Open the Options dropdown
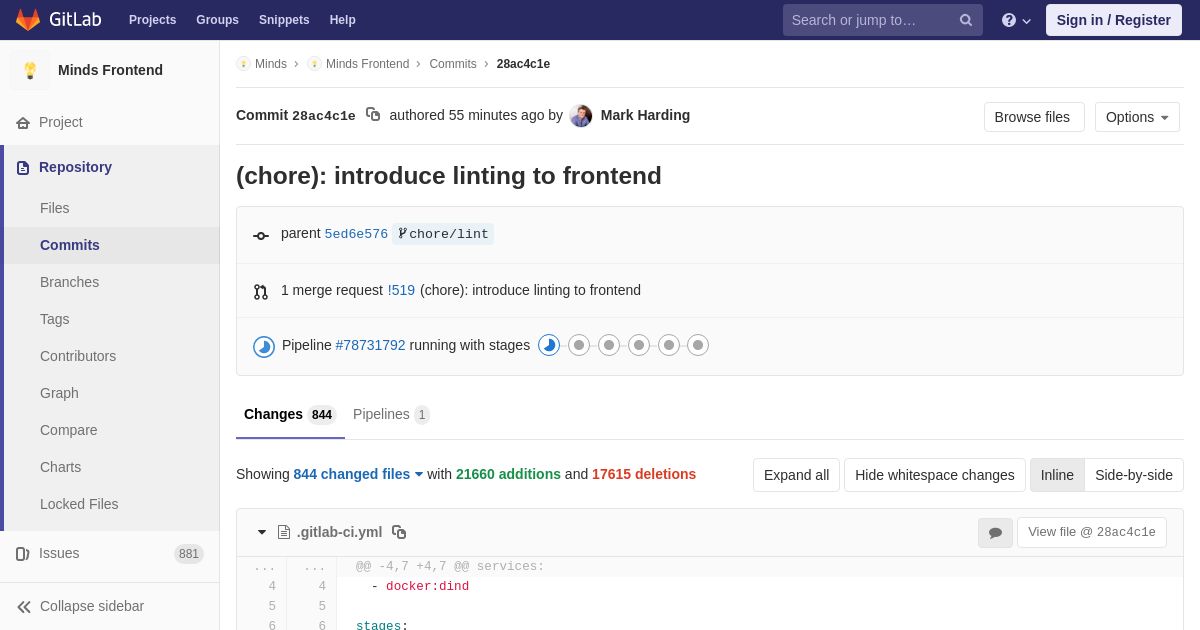The width and height of the screenshot is (1200, 630). (1137, 117)
